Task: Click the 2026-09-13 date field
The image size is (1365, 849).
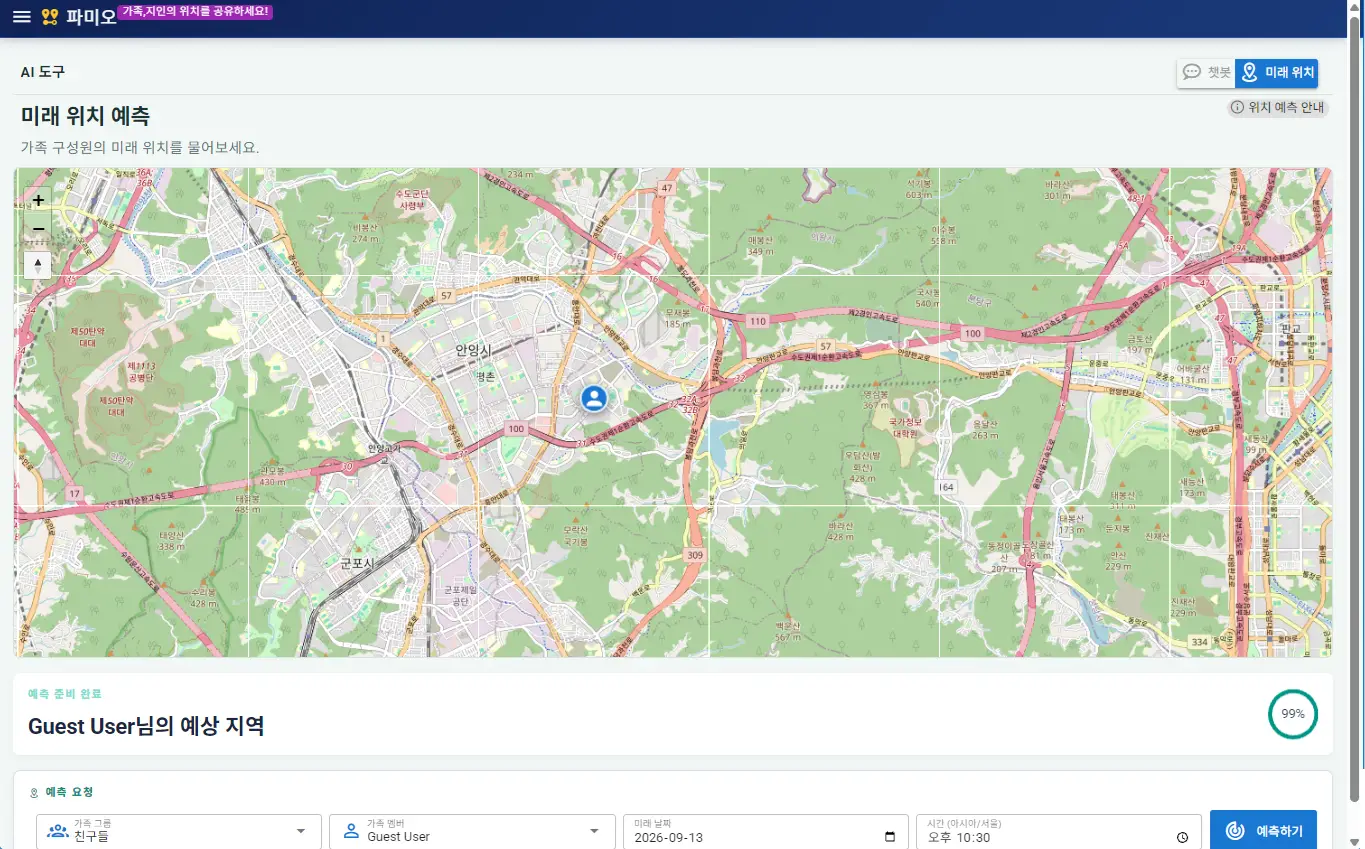Action: click(766, 832)
